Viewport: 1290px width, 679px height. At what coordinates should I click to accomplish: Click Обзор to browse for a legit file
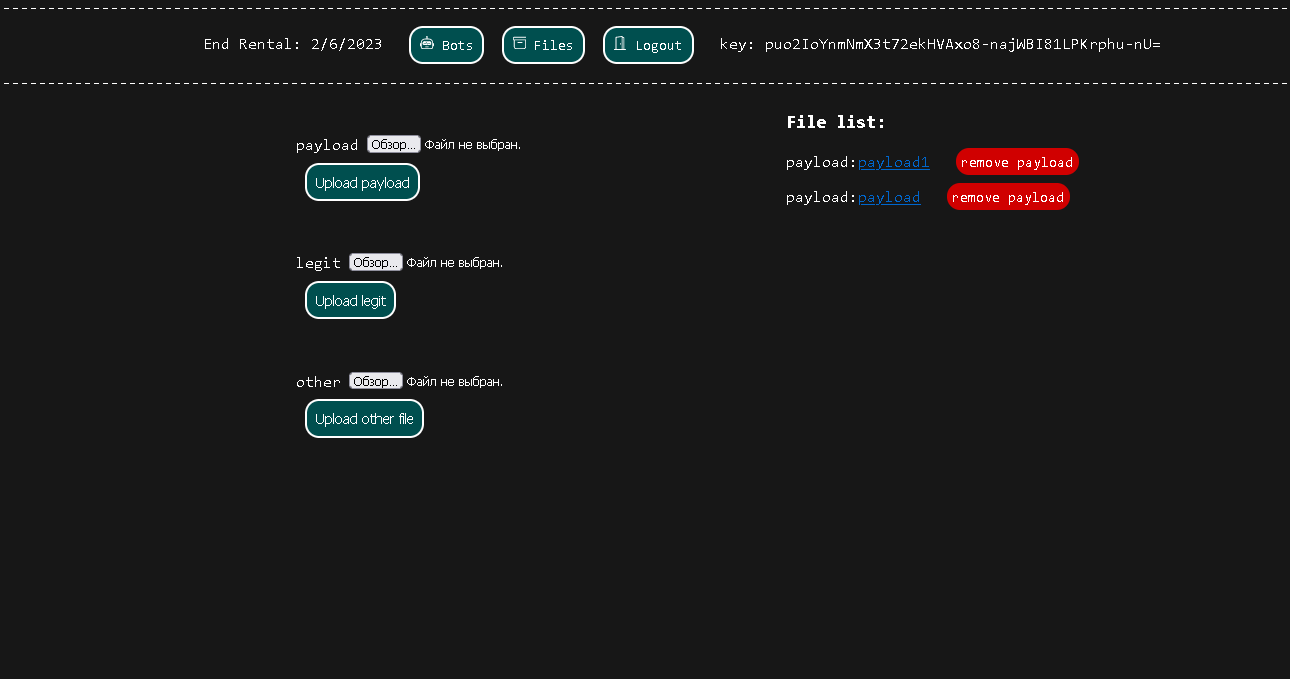375,262
